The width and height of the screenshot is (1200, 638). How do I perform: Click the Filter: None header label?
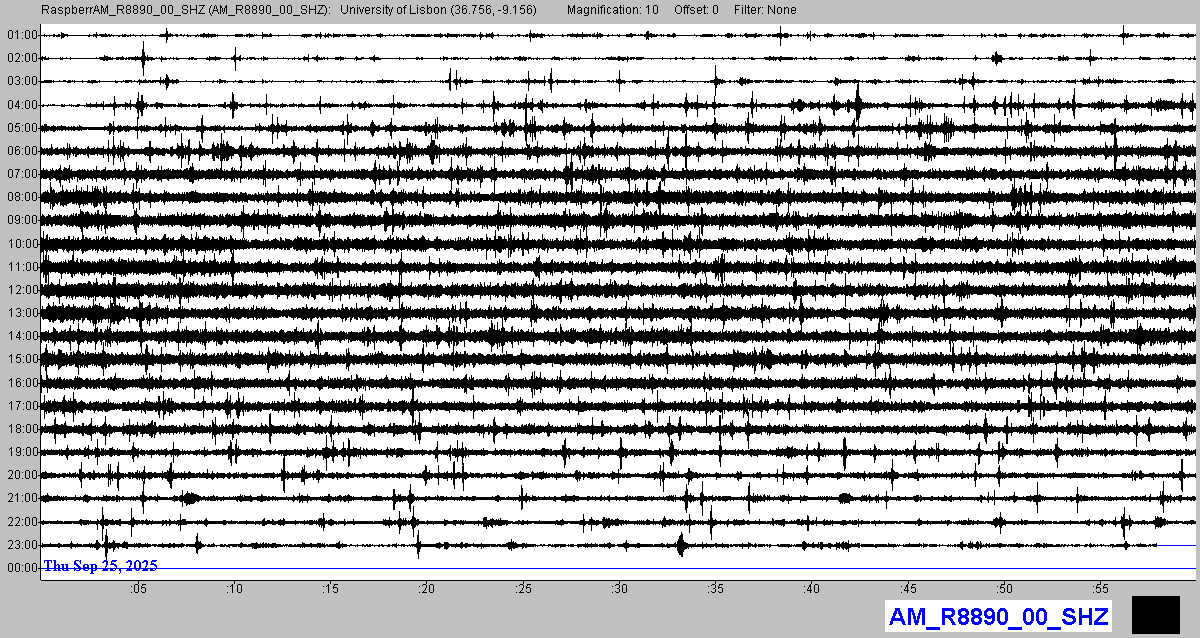coord(766,10)
